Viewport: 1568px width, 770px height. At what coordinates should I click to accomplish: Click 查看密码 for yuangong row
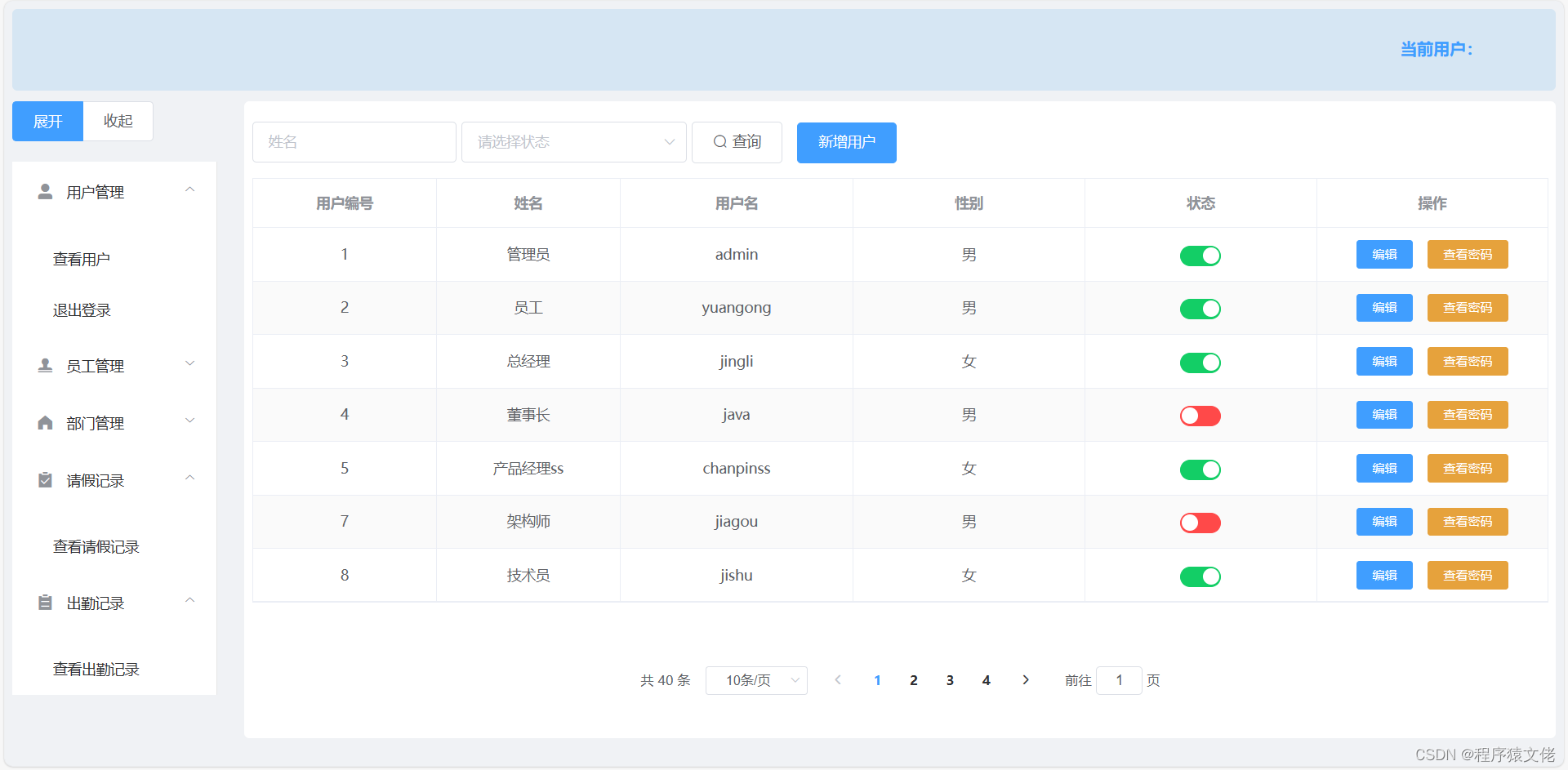(x=1468, y=308)
